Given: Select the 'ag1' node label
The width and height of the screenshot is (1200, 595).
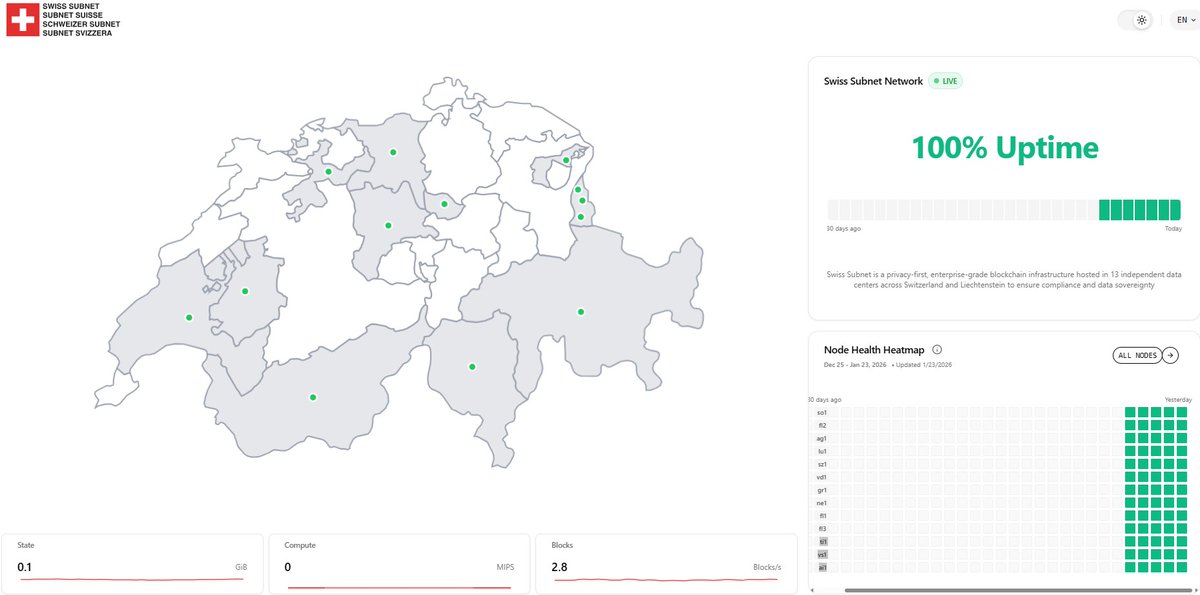Looking at the screenshot, I should (x=822, y=438).
